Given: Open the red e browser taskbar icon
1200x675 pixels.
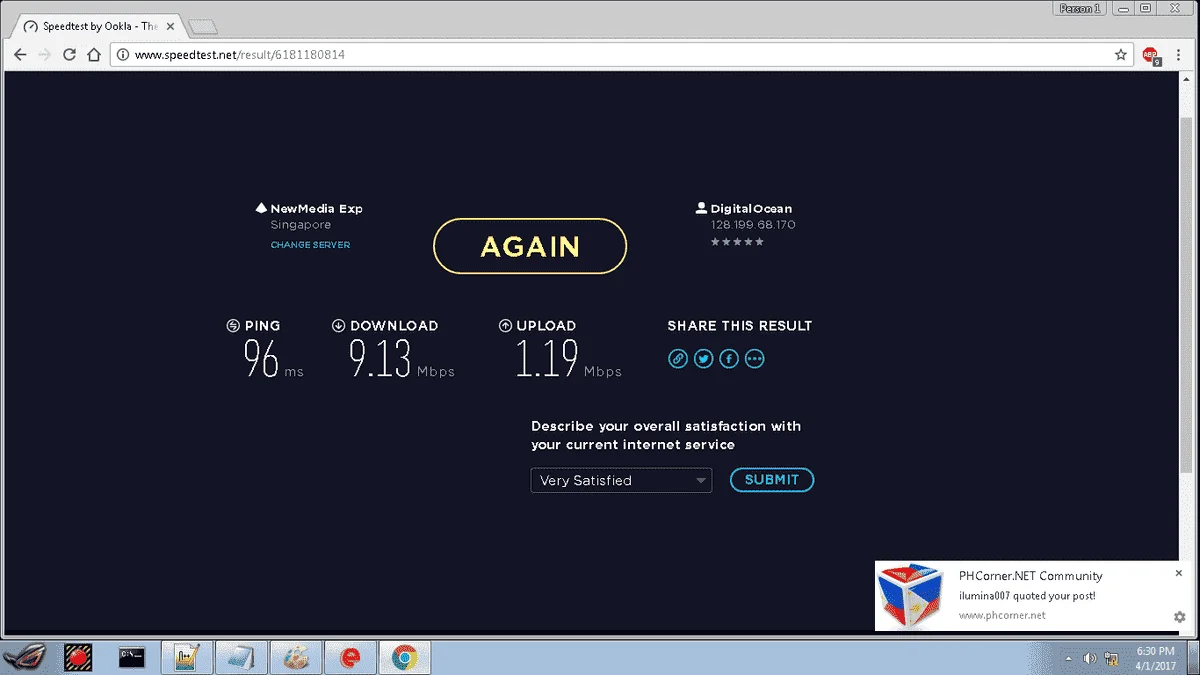Looking at the screenshot, I should pos(350,657).
